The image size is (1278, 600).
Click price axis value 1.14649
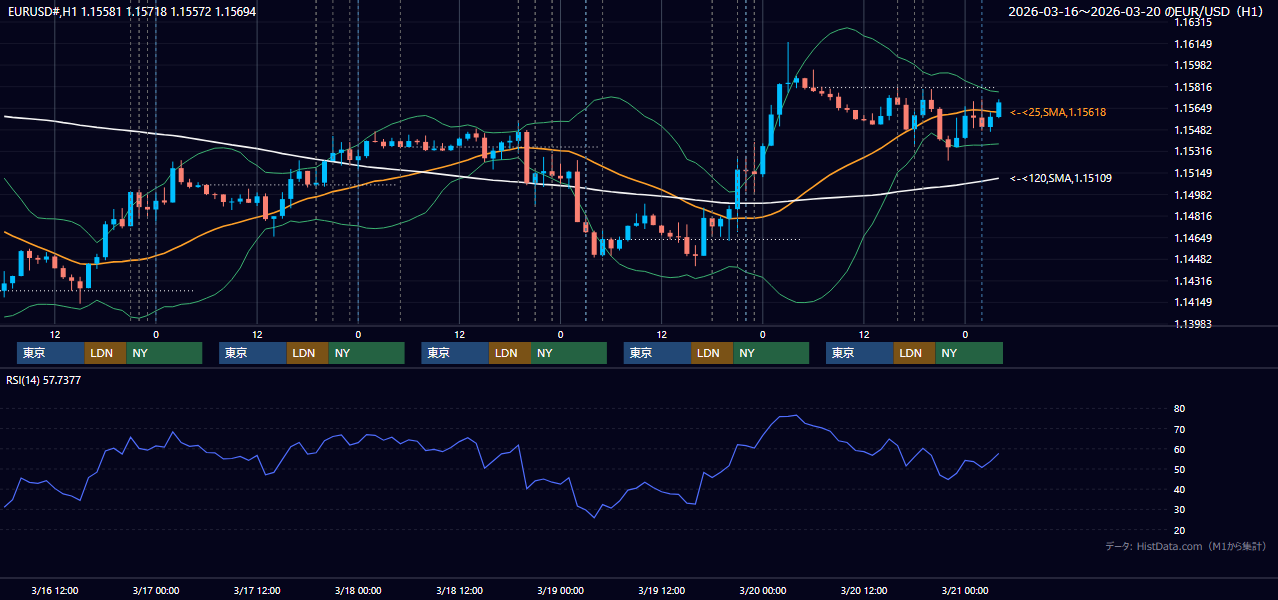[1193, 238]
